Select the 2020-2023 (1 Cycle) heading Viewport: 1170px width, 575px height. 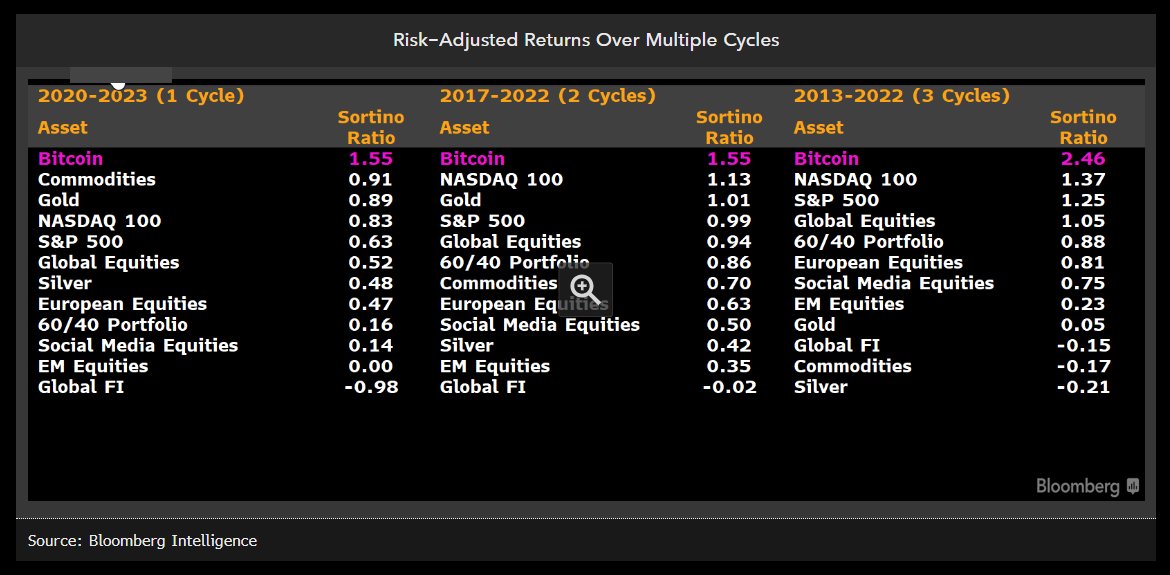pos(141,96)
